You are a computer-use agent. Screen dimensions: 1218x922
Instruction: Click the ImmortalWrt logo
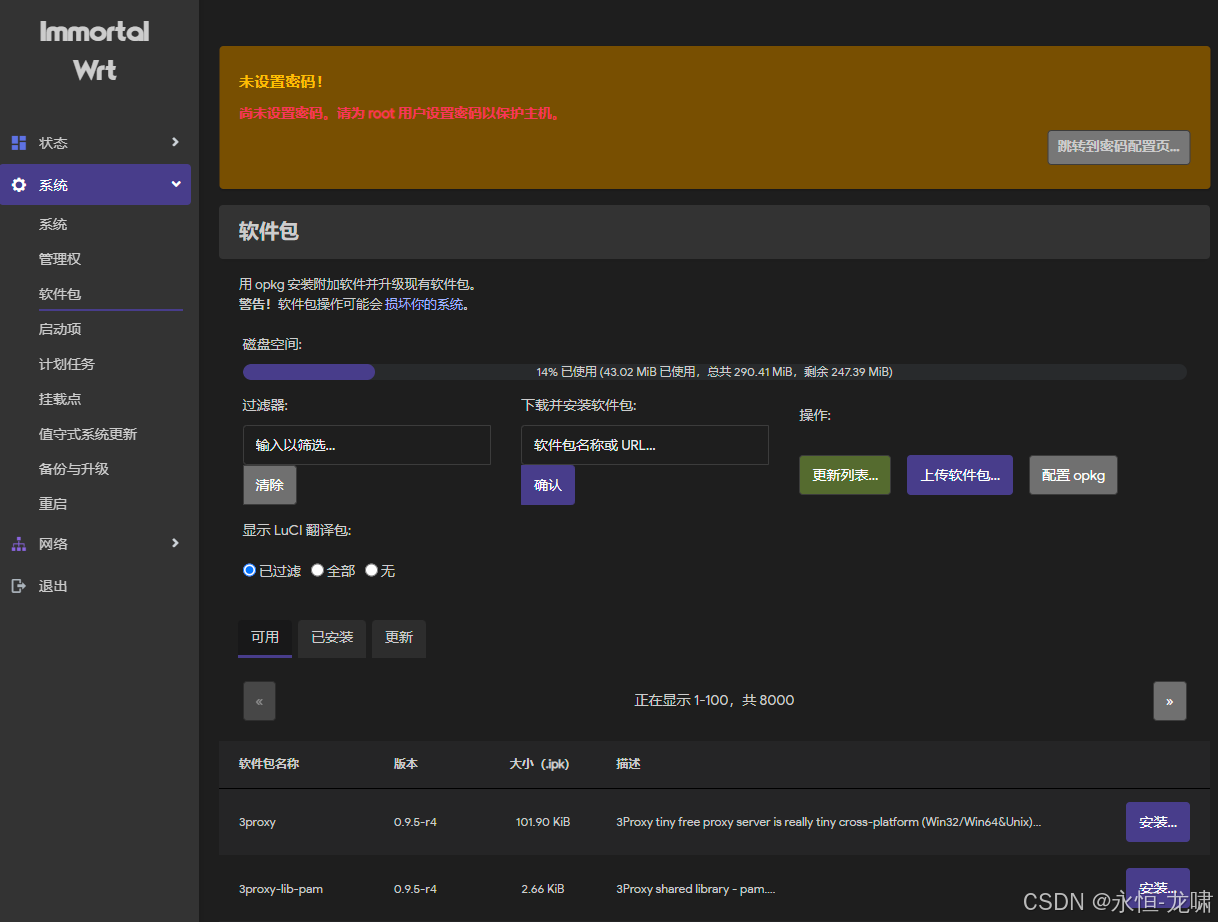tap(95, 51)
